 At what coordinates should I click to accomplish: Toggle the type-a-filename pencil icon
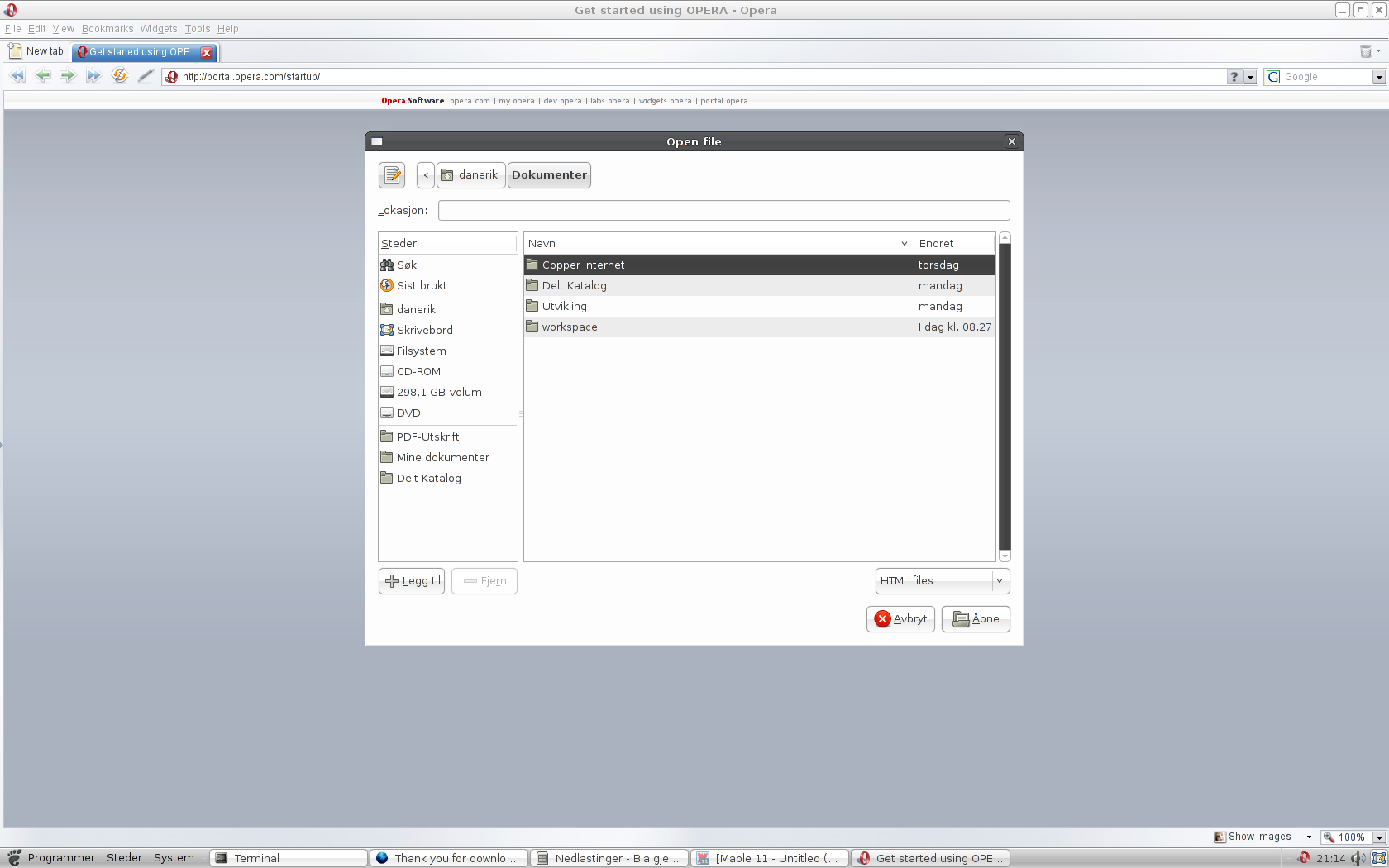[392, 175]
